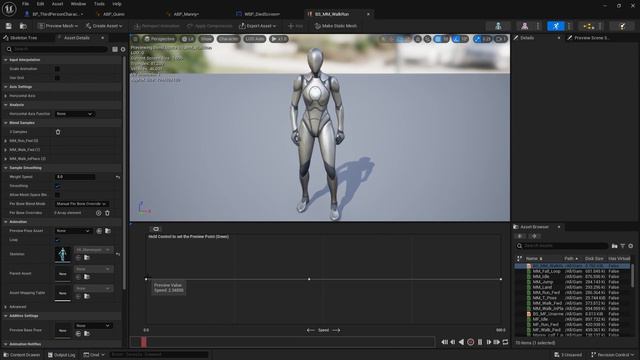
Task: Use selected asset for Preview Pose Asset
Action: click(x=99, y=231)
